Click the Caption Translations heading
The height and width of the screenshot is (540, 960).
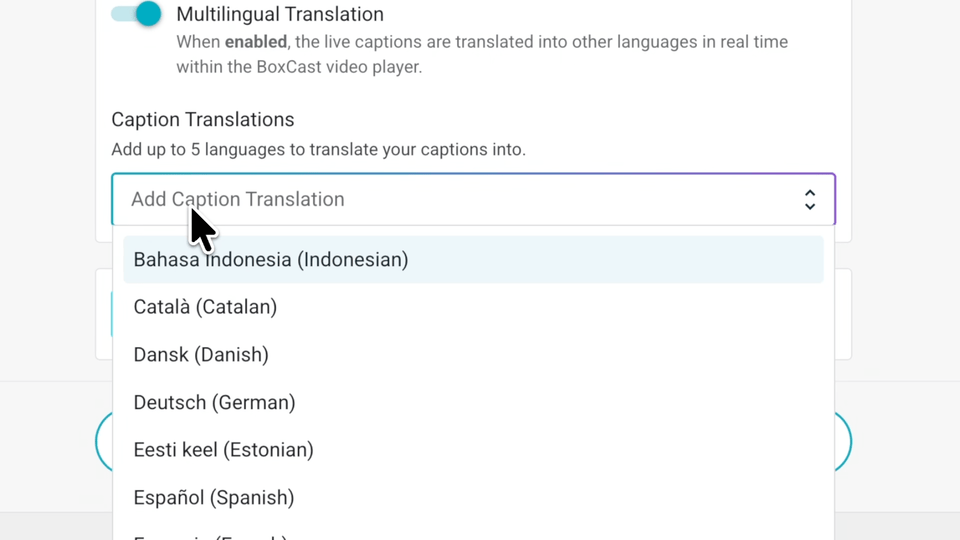203,120
